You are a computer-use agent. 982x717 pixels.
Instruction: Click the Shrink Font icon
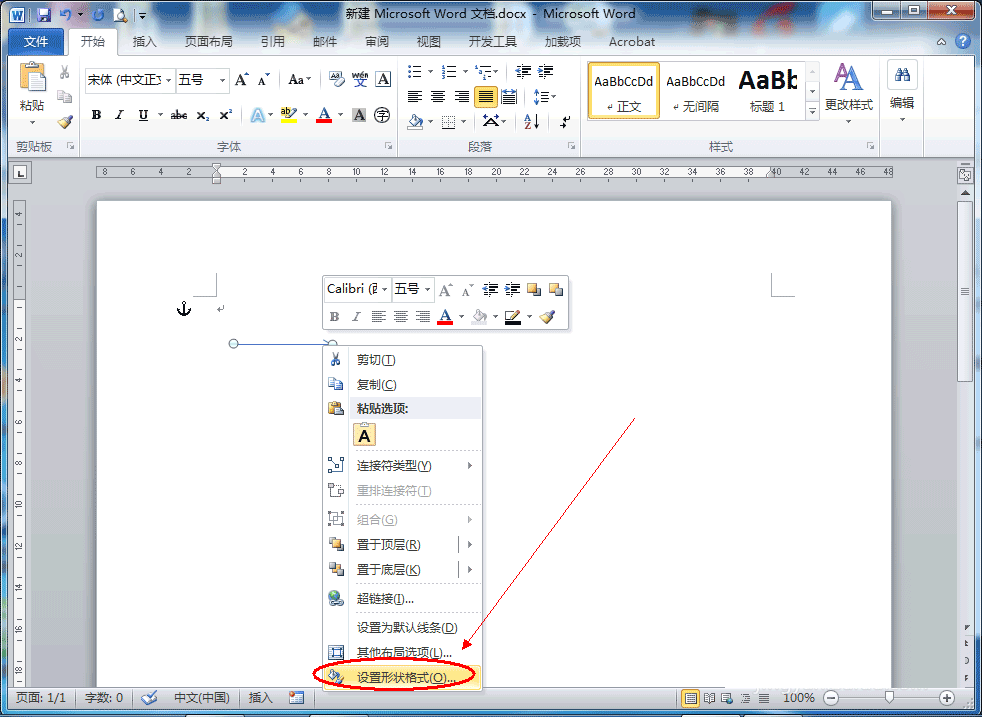(261, 79)
